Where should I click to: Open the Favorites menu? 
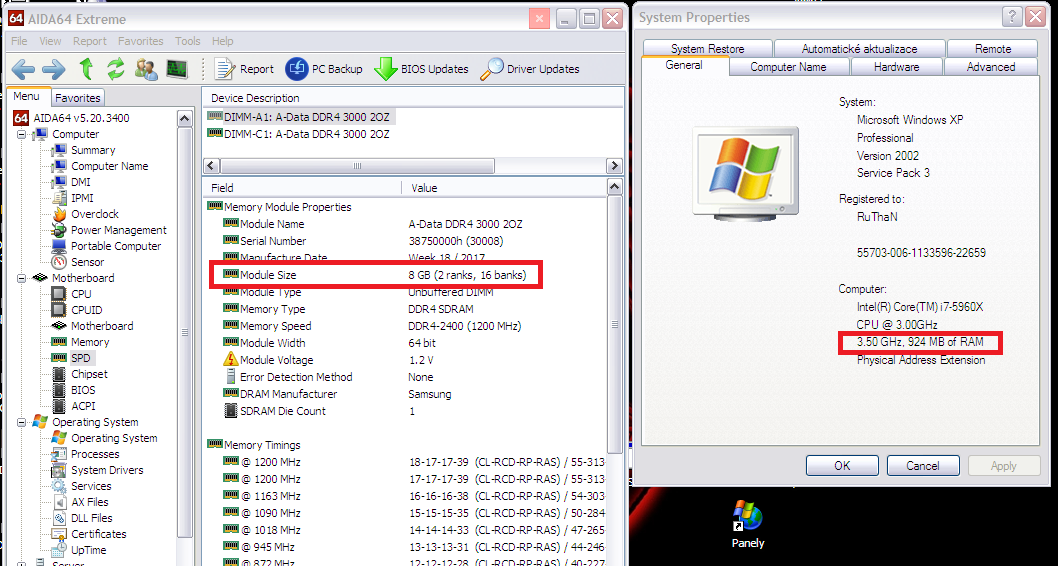(140, 41)
